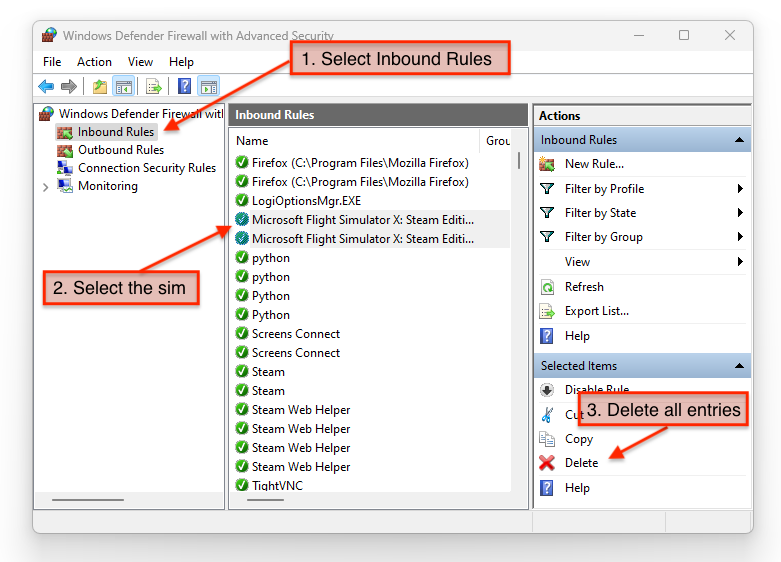Open the Filter by Profile submenu arrow
781x562 pixels.
740,189
